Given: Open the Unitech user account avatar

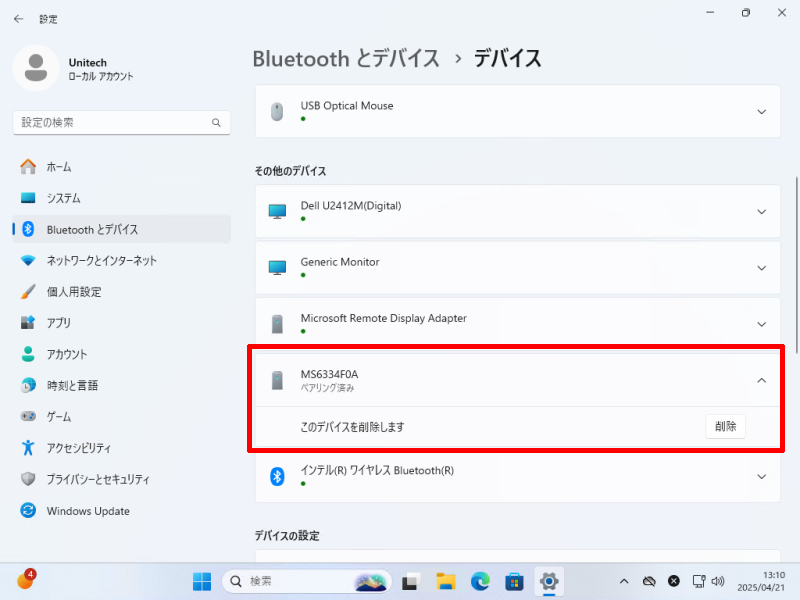Looking at the screenshot, I should tap(36, 68).
